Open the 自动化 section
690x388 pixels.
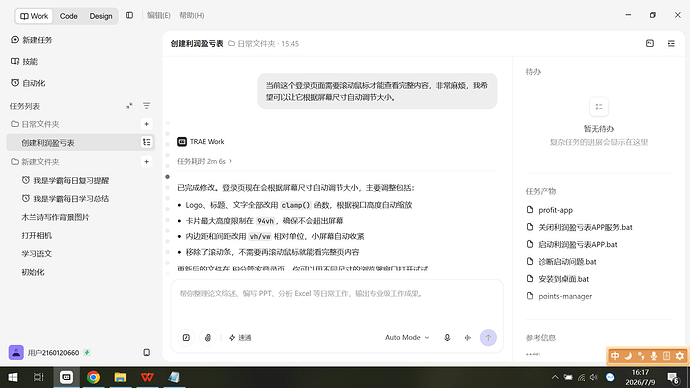pos(28,83)
